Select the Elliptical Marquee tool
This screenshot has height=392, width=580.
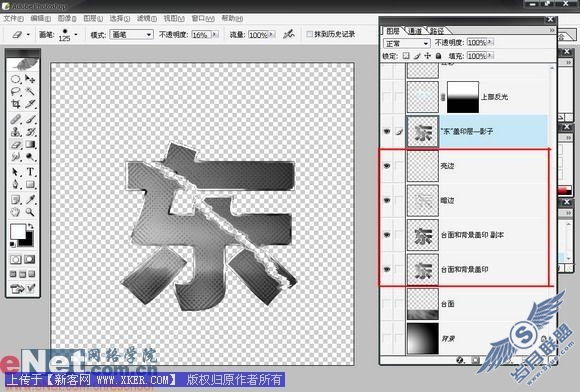pyautogui.click(x=16, y=79)
